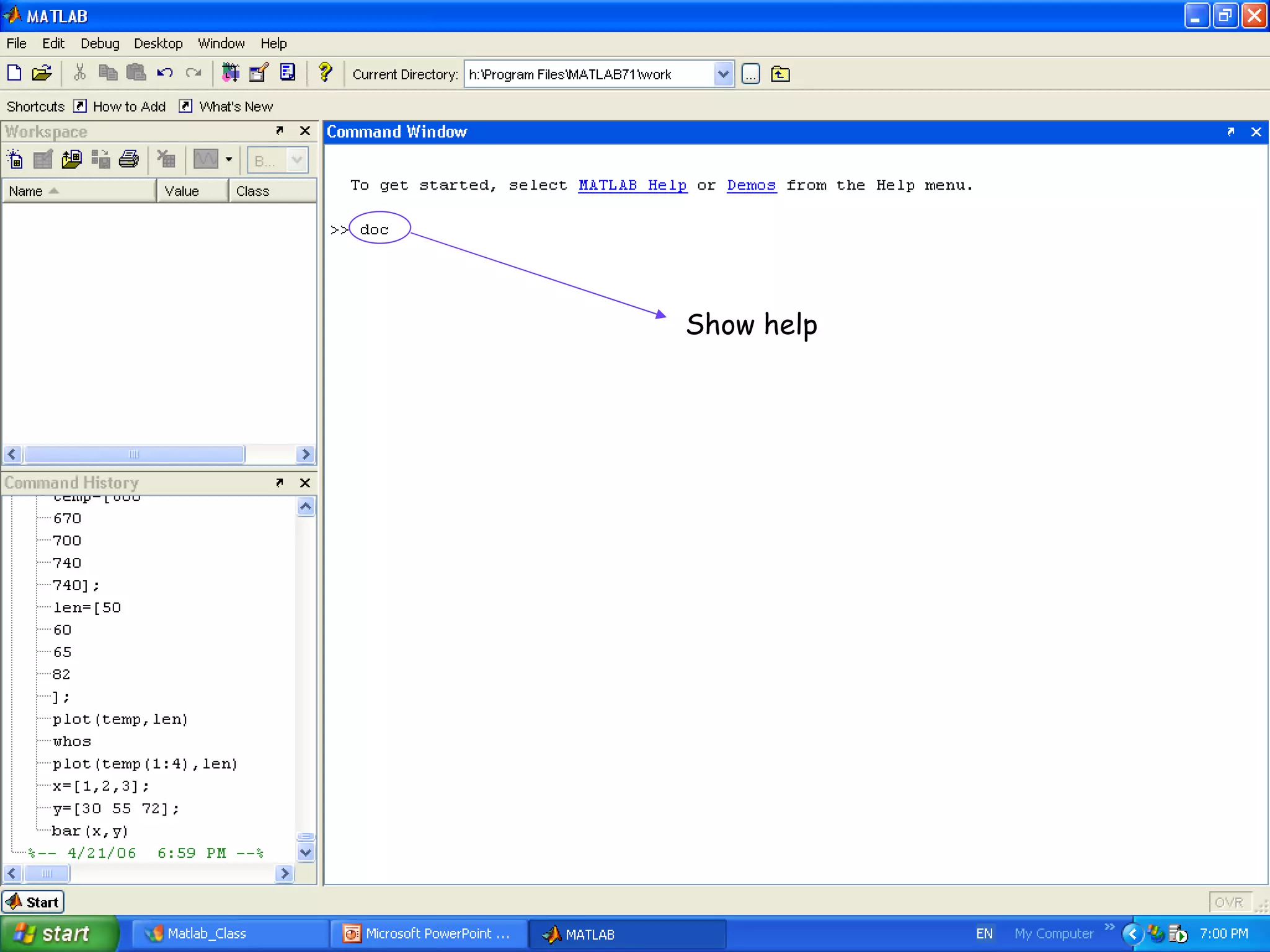Select 'whos' in Command History
Viewport: 1270px width, 952px height.
pyautogui.click(x=72, y=741)
